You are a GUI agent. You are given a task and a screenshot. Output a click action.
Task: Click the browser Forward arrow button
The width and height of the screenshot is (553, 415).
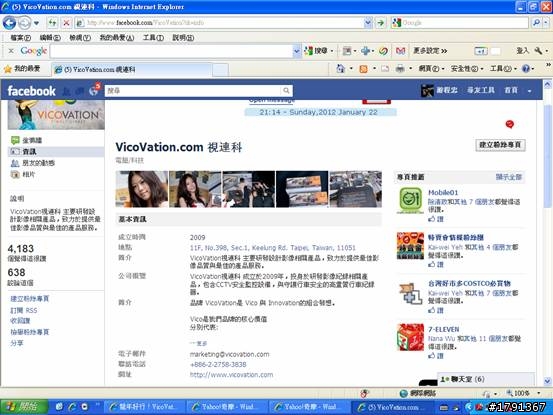pyautogui.click(x=24, y=23)
